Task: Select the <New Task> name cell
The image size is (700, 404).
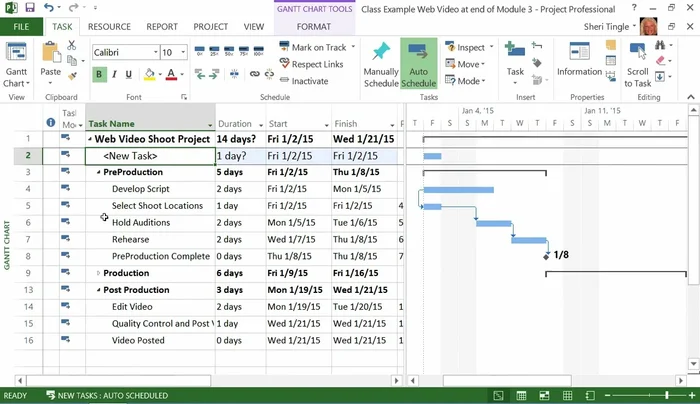Action: (x=150, y=156)
